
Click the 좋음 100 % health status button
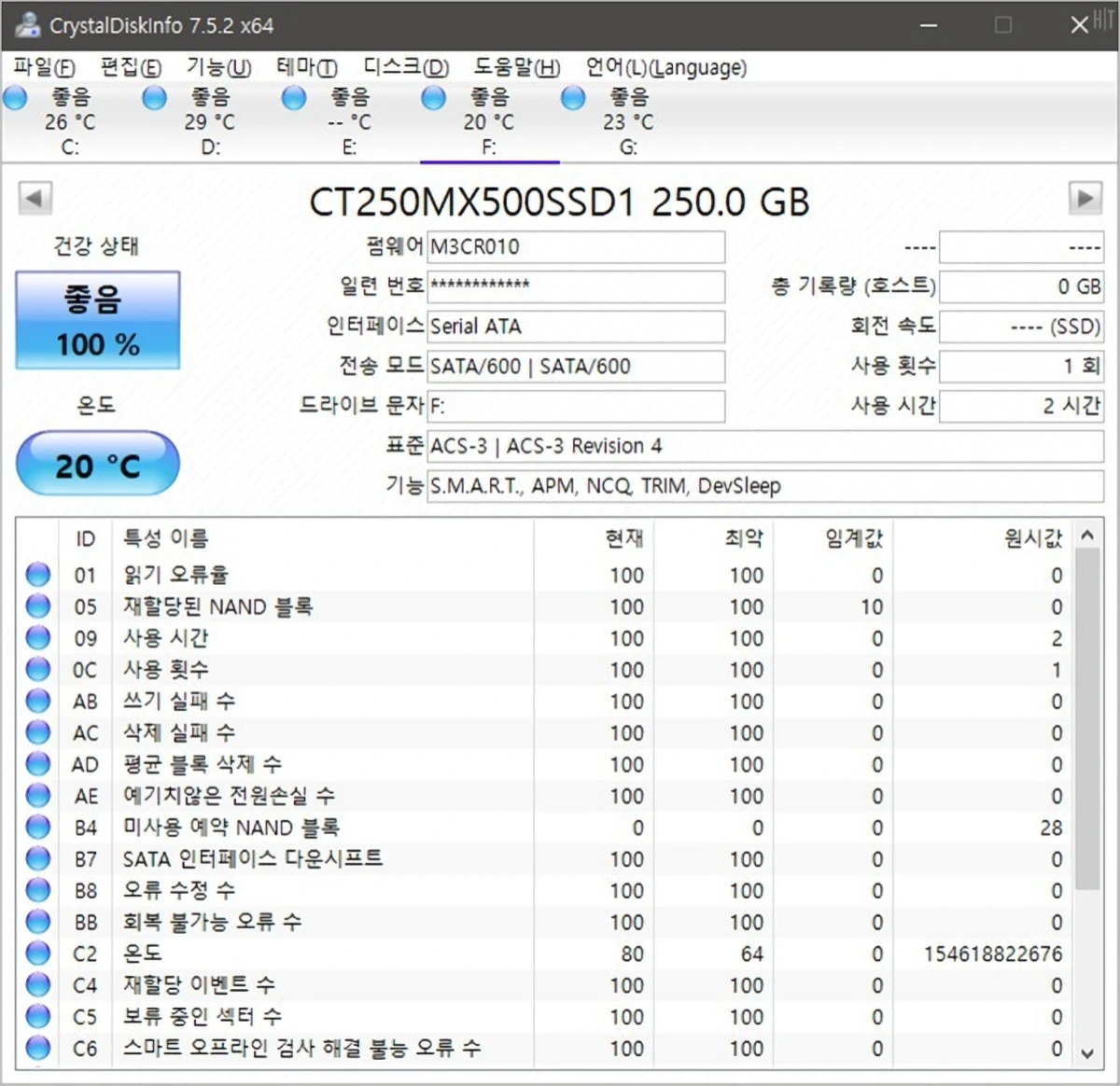click(97, 320)
